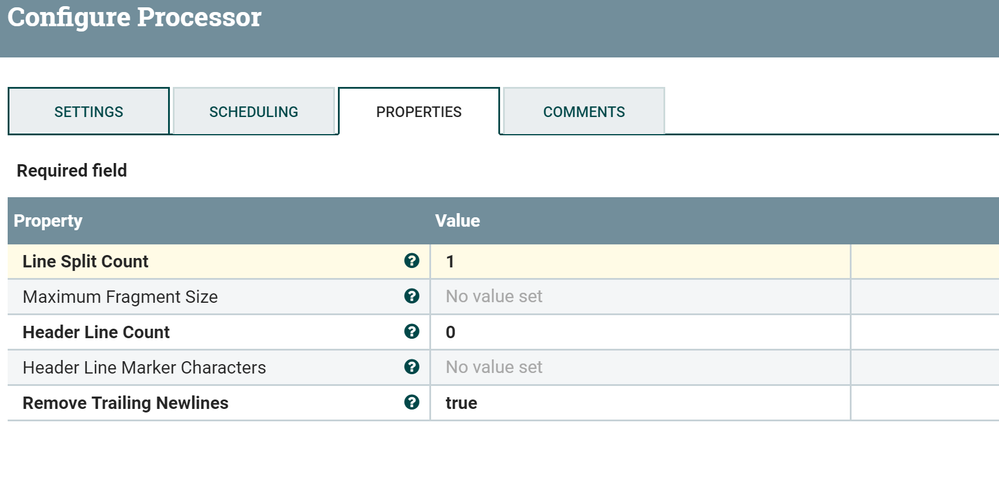Change the Remove Trailing Newlines value
999x500 pixels.
640,403
